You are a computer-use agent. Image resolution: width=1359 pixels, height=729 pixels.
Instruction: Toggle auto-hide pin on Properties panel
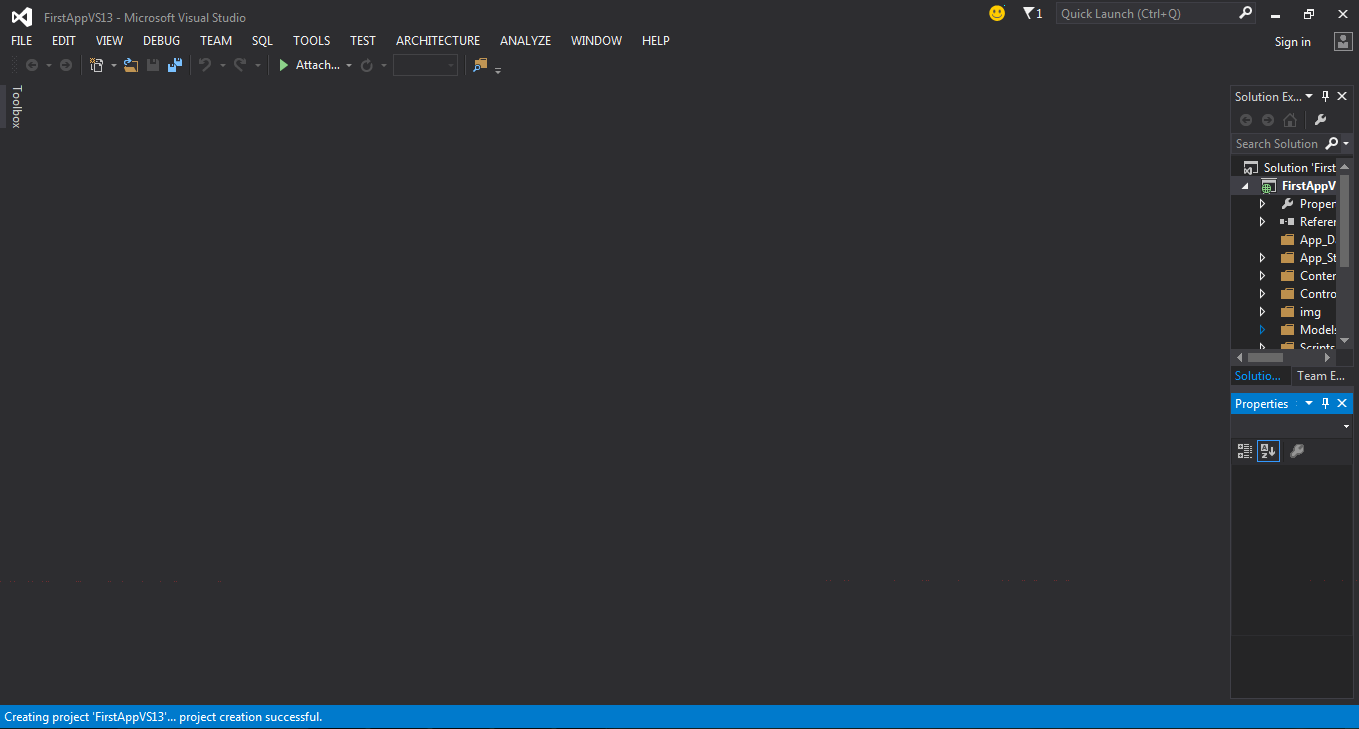(x=1326, y=403)
